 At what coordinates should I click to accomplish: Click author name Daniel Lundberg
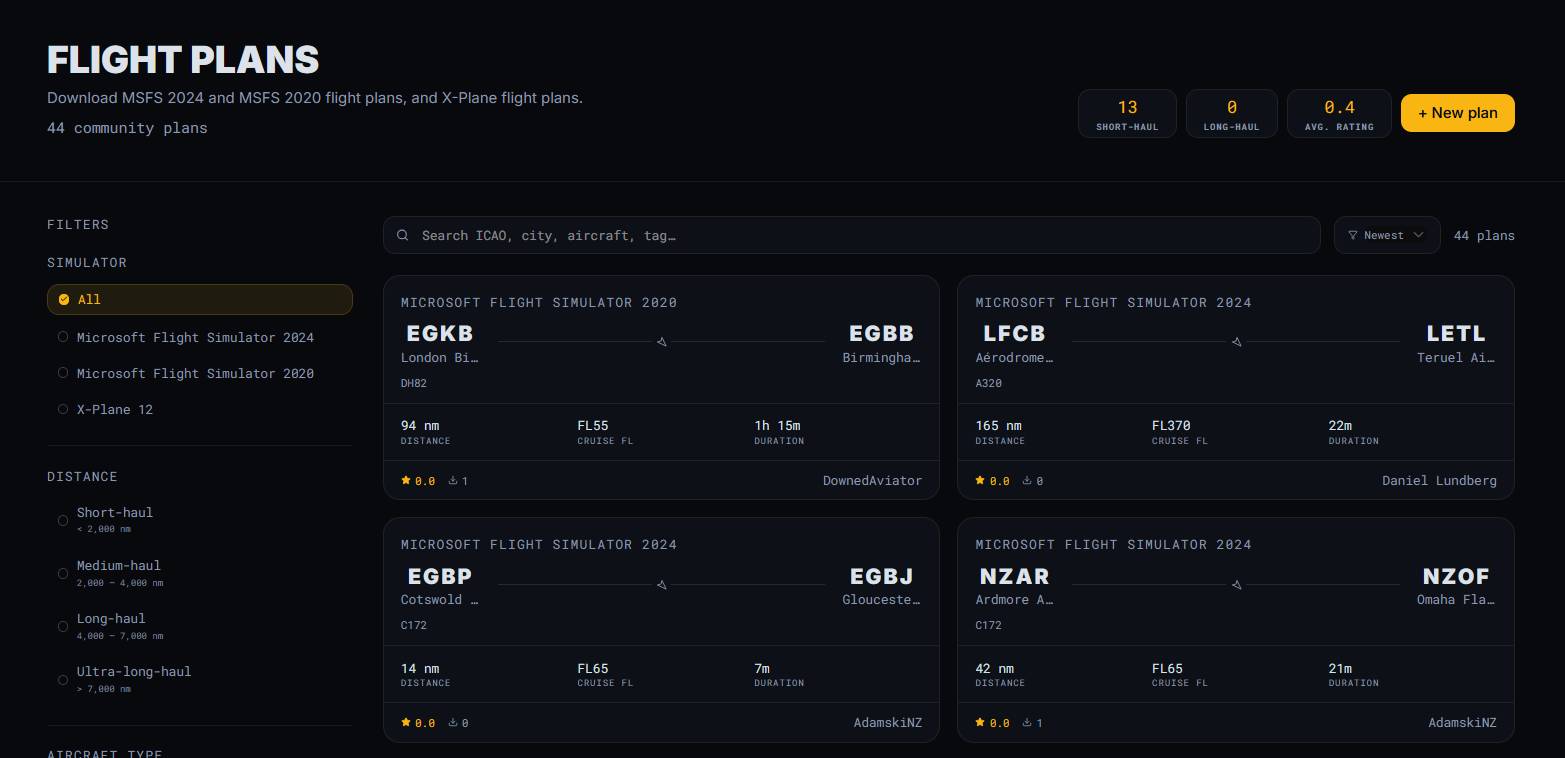1439,480
